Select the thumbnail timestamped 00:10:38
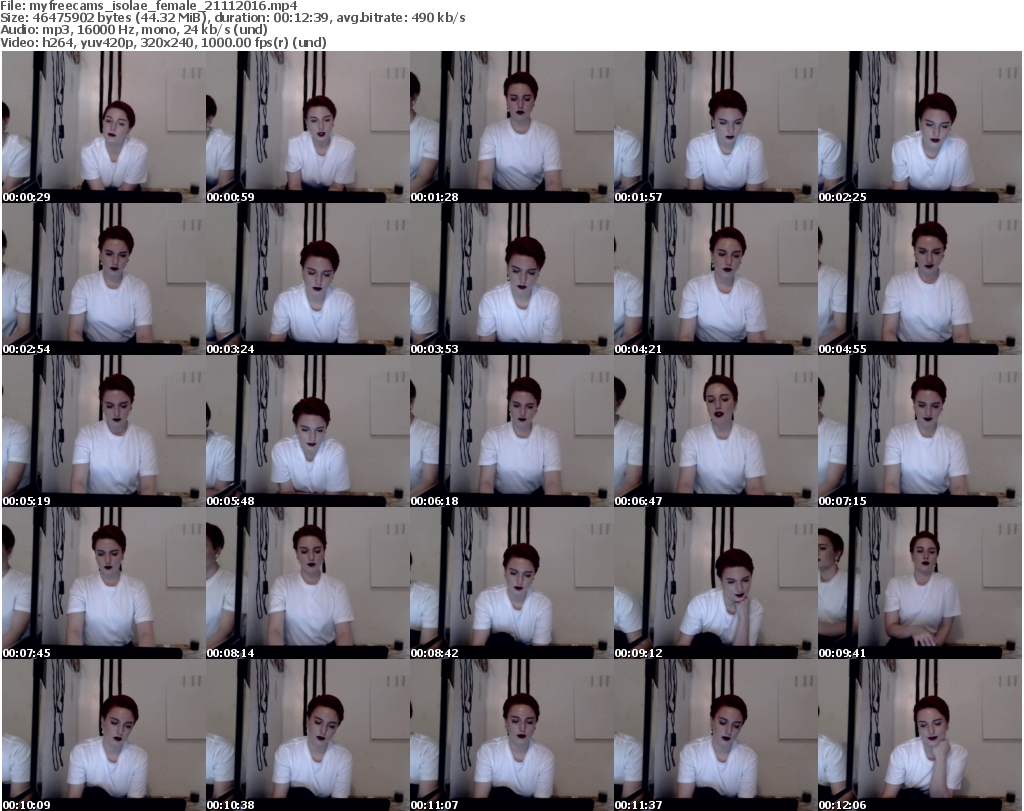This screenshot has height=811, width=1024. 308,735
